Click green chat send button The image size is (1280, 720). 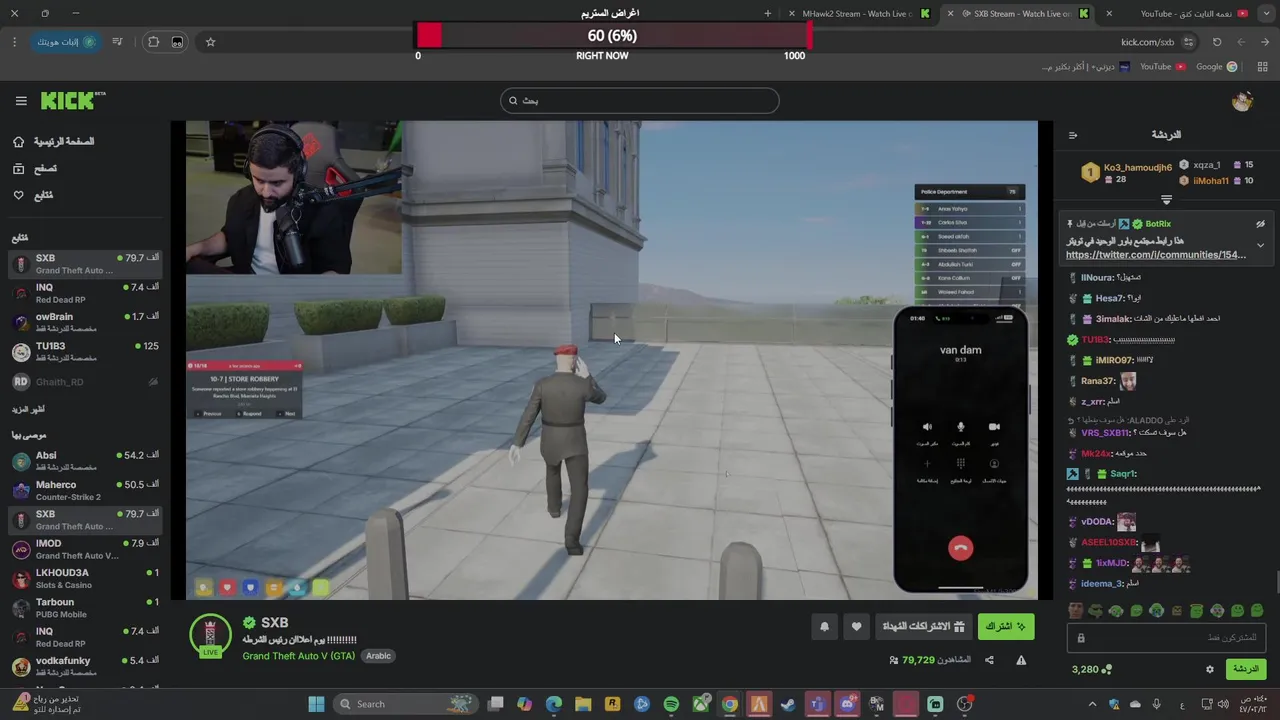[1245, 669]
